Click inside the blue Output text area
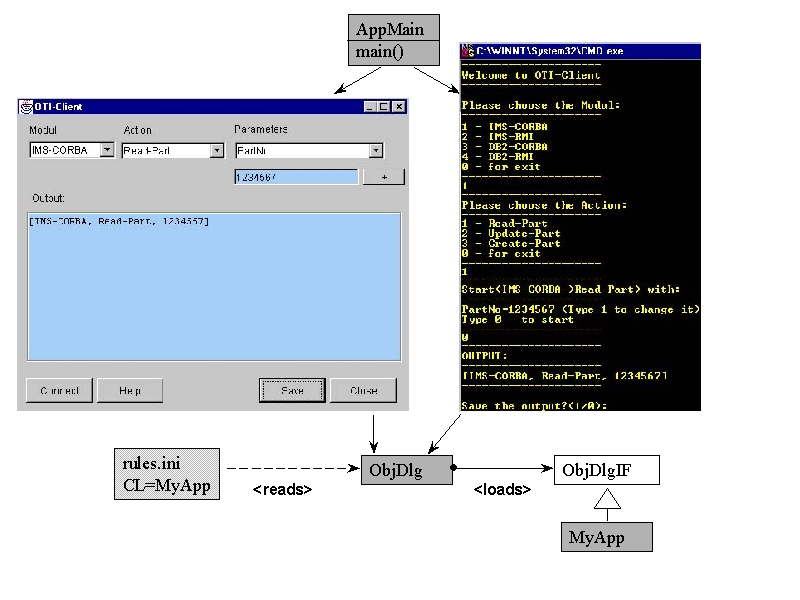Image resolution: width=800 pixels, height=600 pixels. tap(215, 290)
